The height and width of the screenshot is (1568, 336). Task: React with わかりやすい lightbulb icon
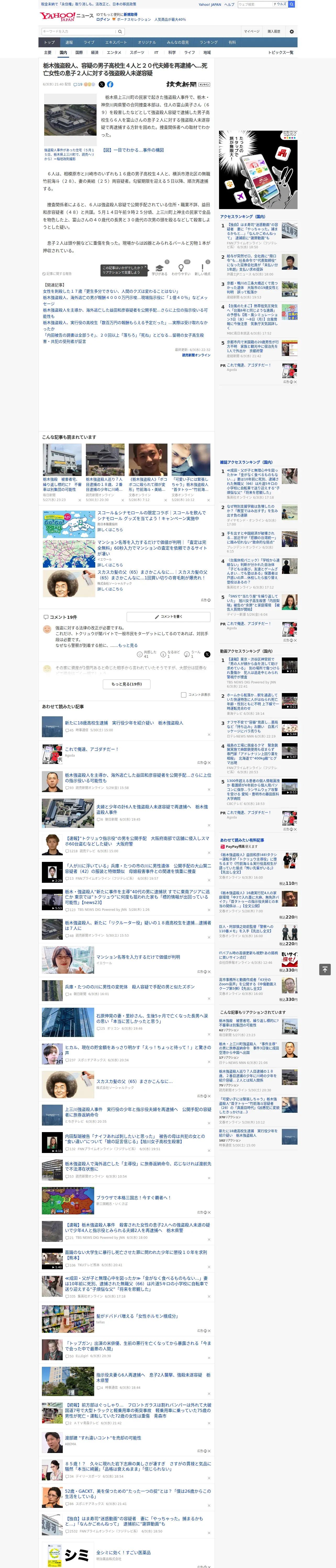(x=181, y=268)
